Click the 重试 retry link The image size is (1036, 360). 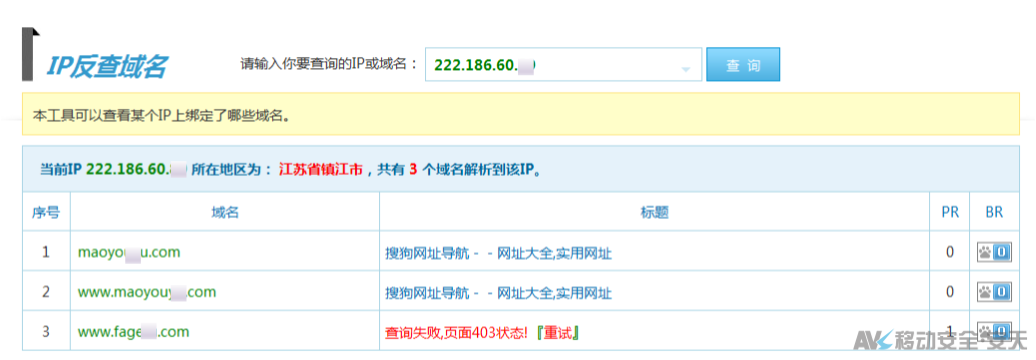click(559, 332)
